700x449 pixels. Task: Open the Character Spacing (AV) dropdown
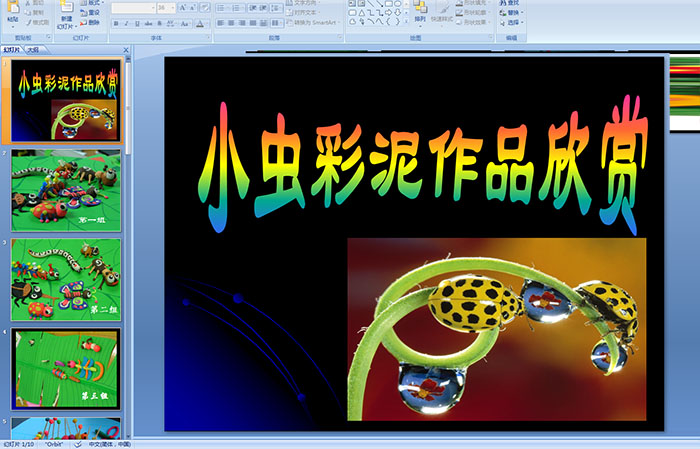pyautogui.click(x=171, y=23)
